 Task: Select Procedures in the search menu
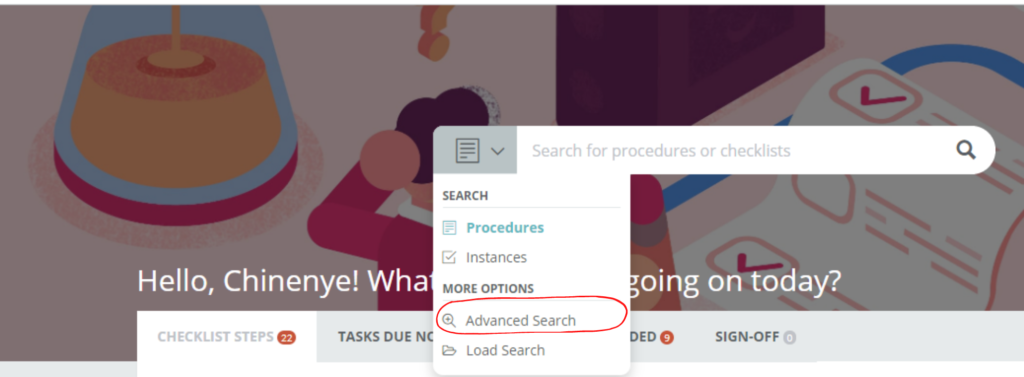(x=505, y=227)
